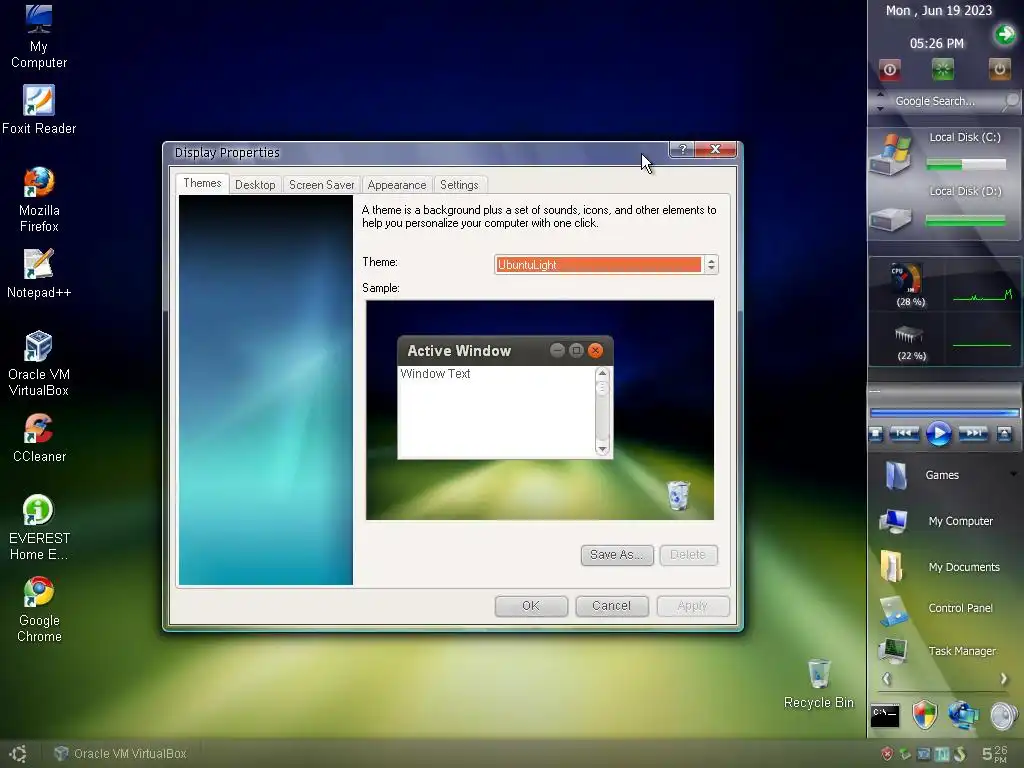Open Local Disk (C:) drive icon
1024x768 pixels.
(889, 154)
